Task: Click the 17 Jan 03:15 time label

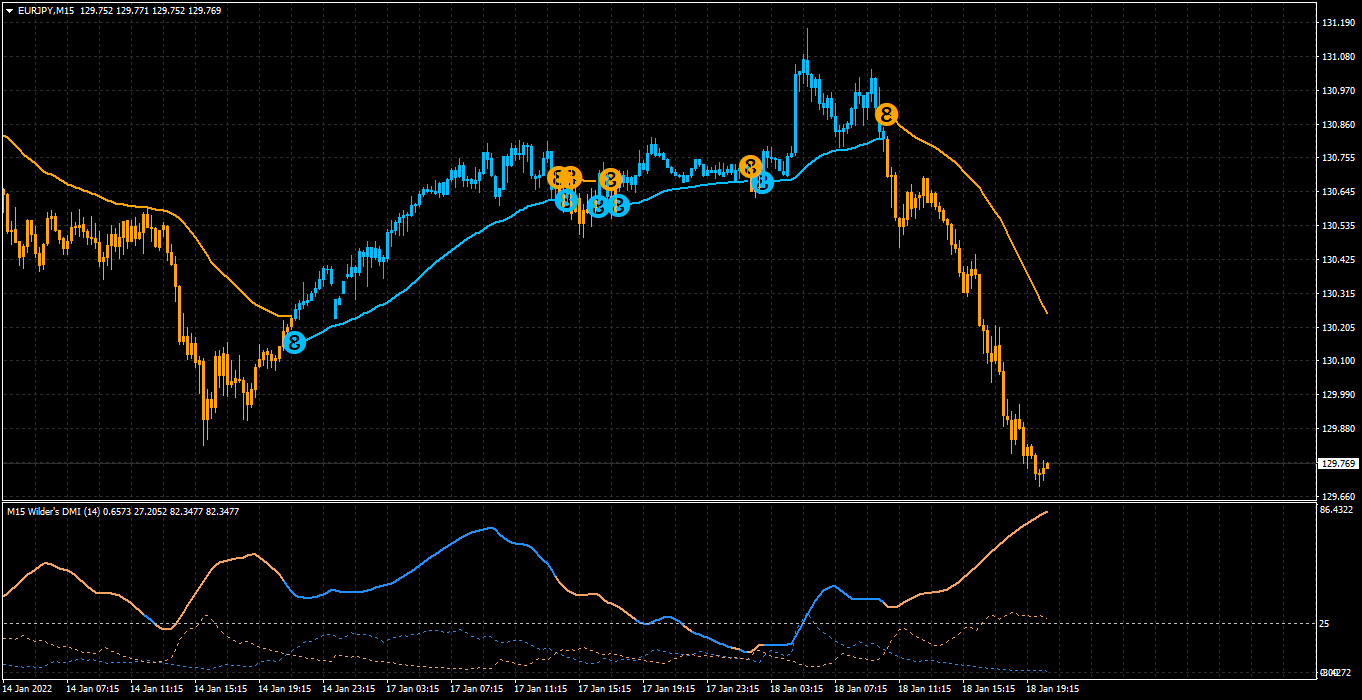Action: [413, 689]
